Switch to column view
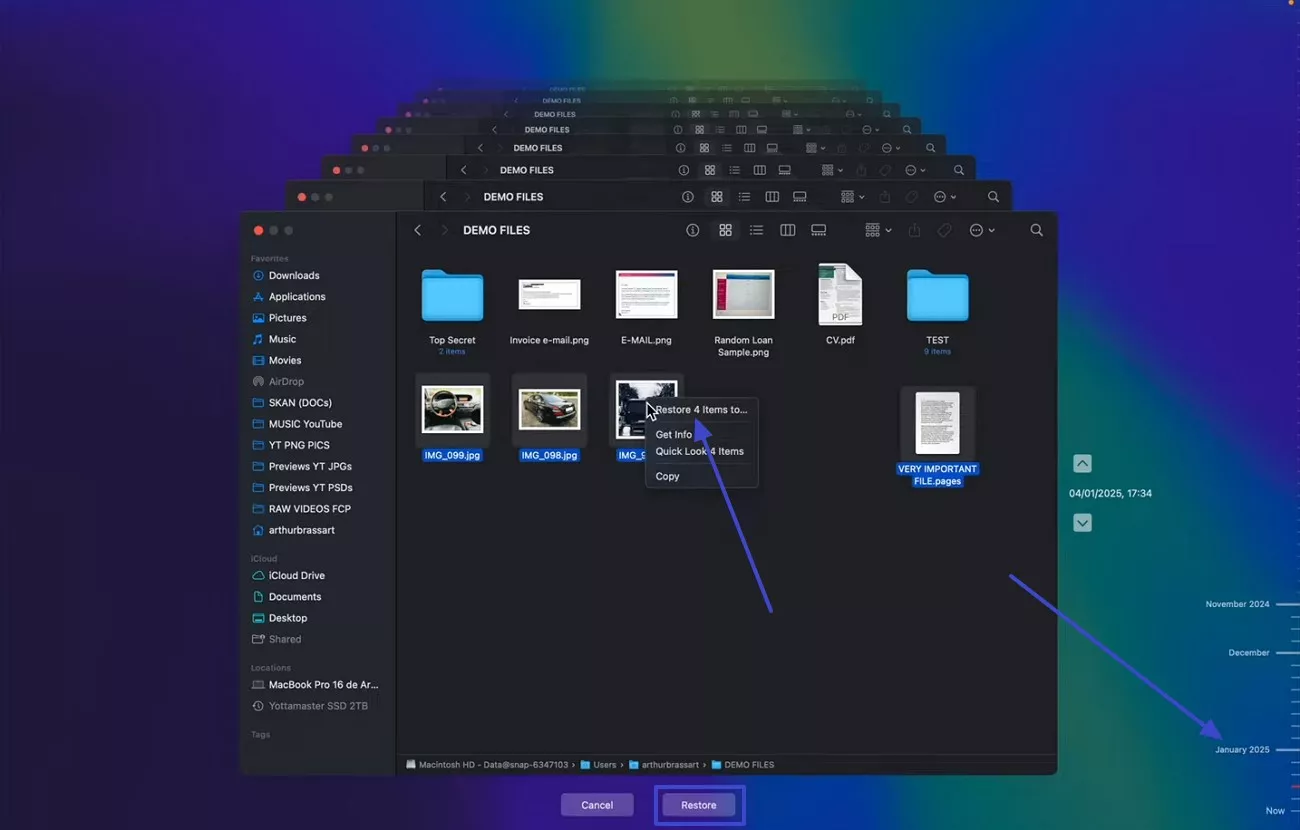 point(787,230)
